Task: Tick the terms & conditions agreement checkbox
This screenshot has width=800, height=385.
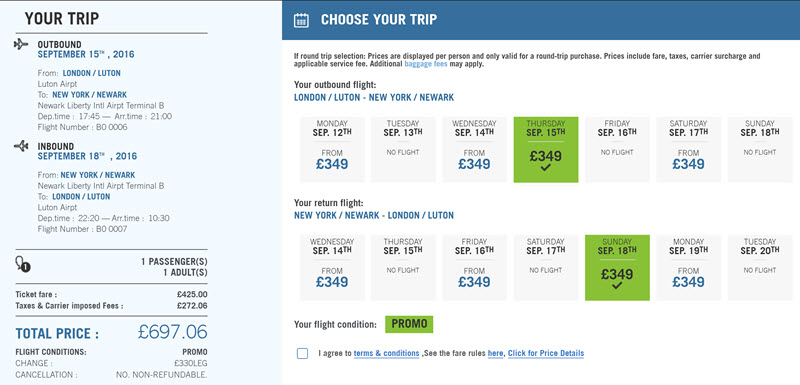Action: 302,353
